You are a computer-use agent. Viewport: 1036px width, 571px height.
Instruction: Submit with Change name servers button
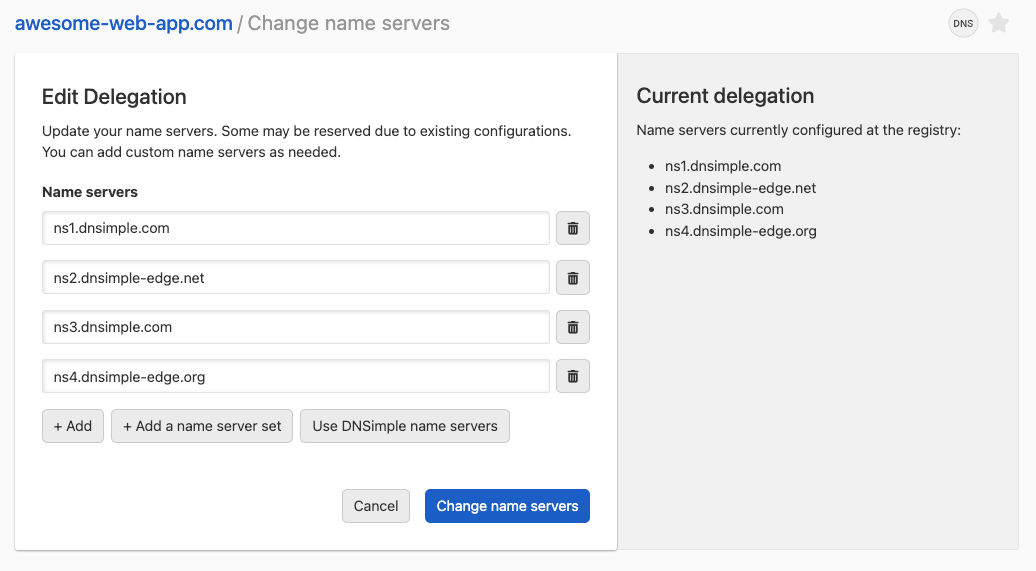point(507,506)
